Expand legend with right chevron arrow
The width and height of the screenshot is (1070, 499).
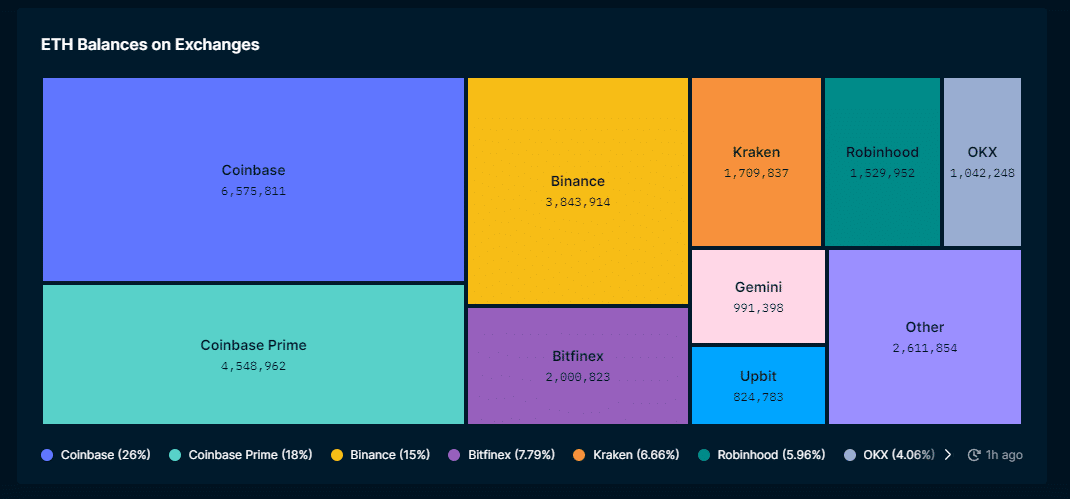947,455
